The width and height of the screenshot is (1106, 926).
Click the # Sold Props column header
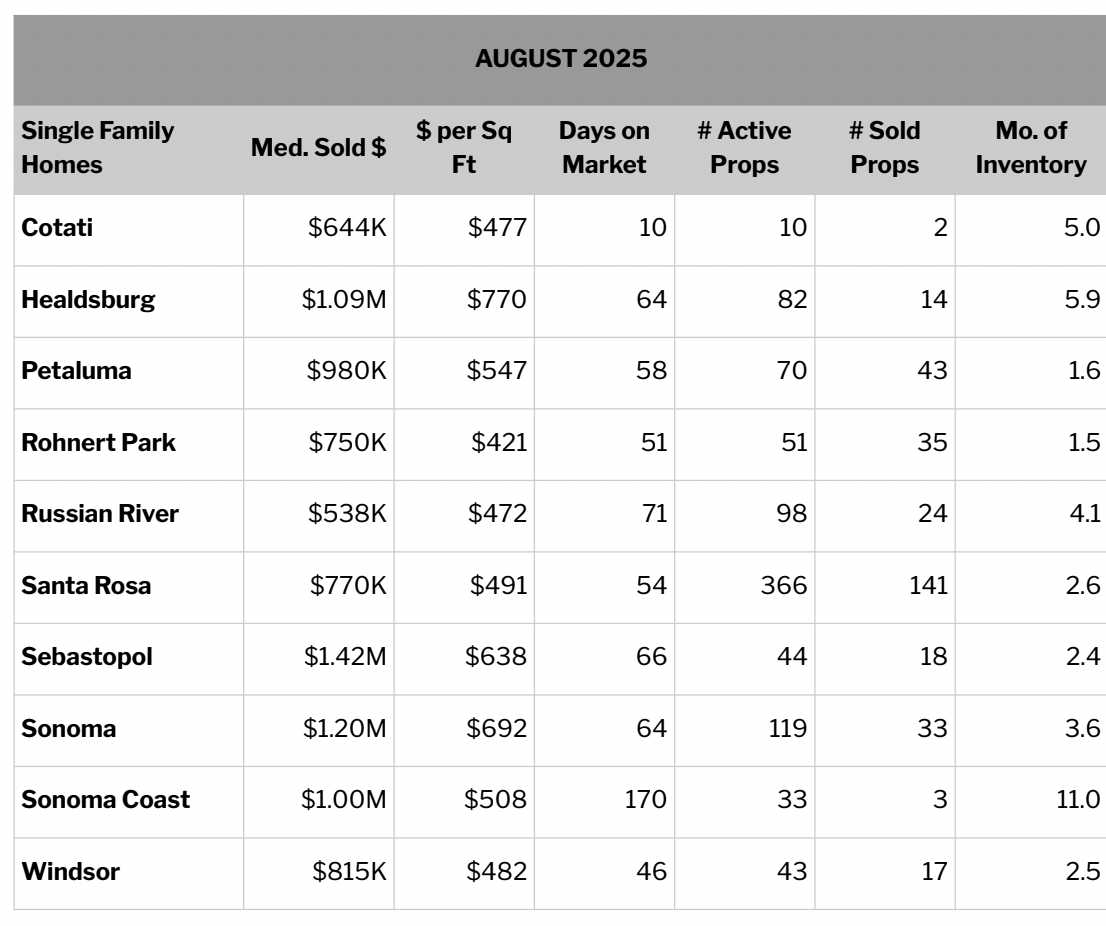pos(884,148)
